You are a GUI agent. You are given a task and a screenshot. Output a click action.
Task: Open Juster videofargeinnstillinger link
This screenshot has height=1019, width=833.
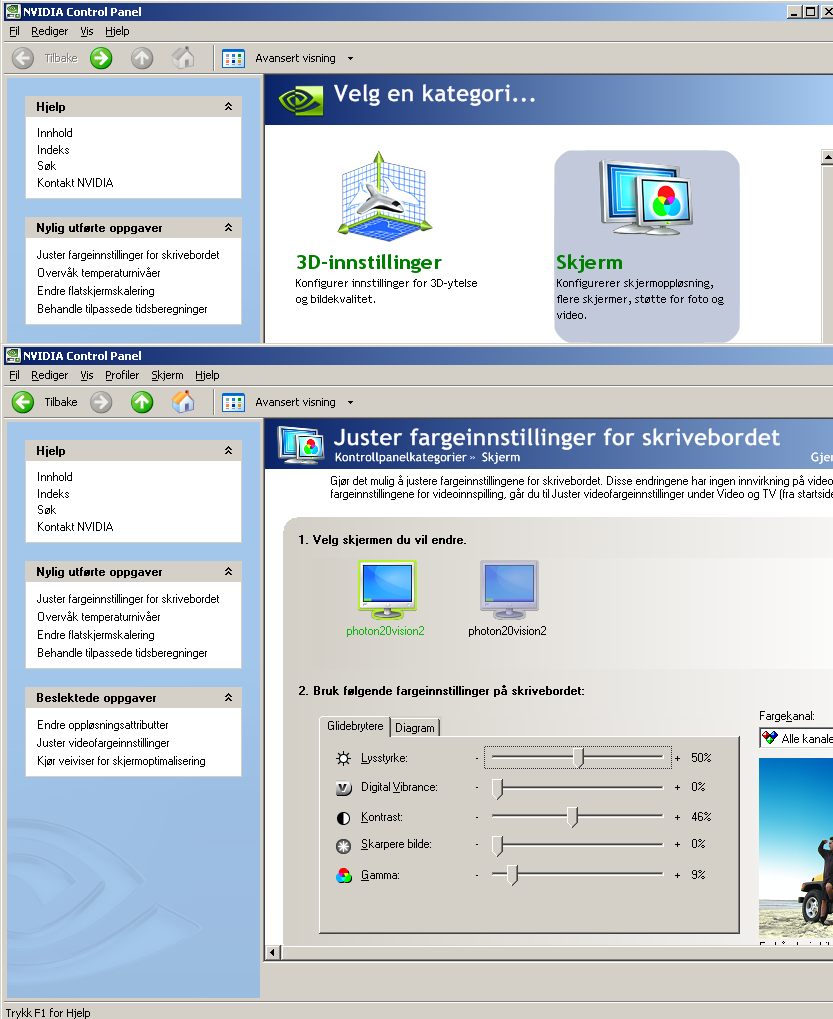tap(103, 743)
